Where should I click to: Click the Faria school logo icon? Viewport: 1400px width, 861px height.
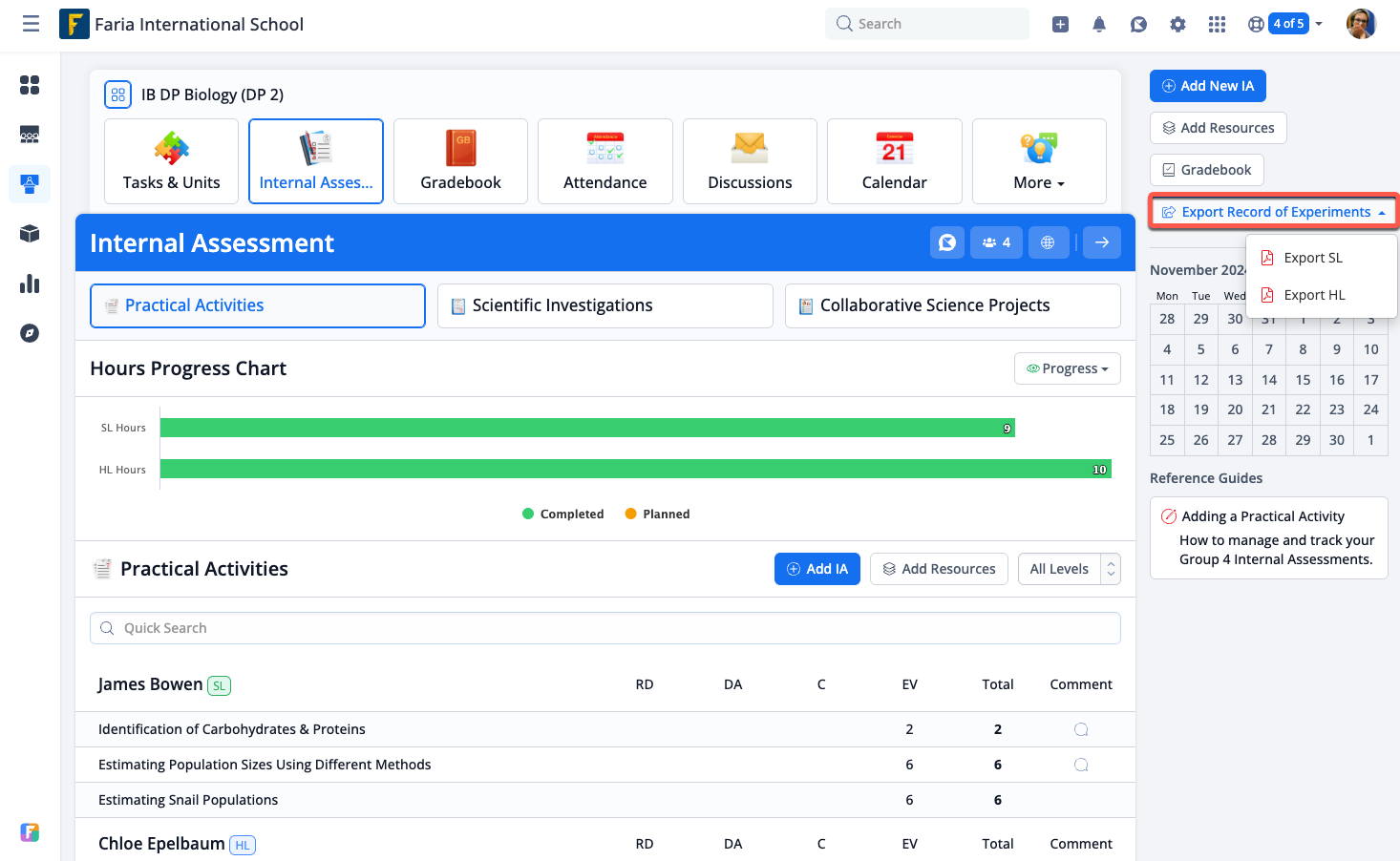point(74,24)
